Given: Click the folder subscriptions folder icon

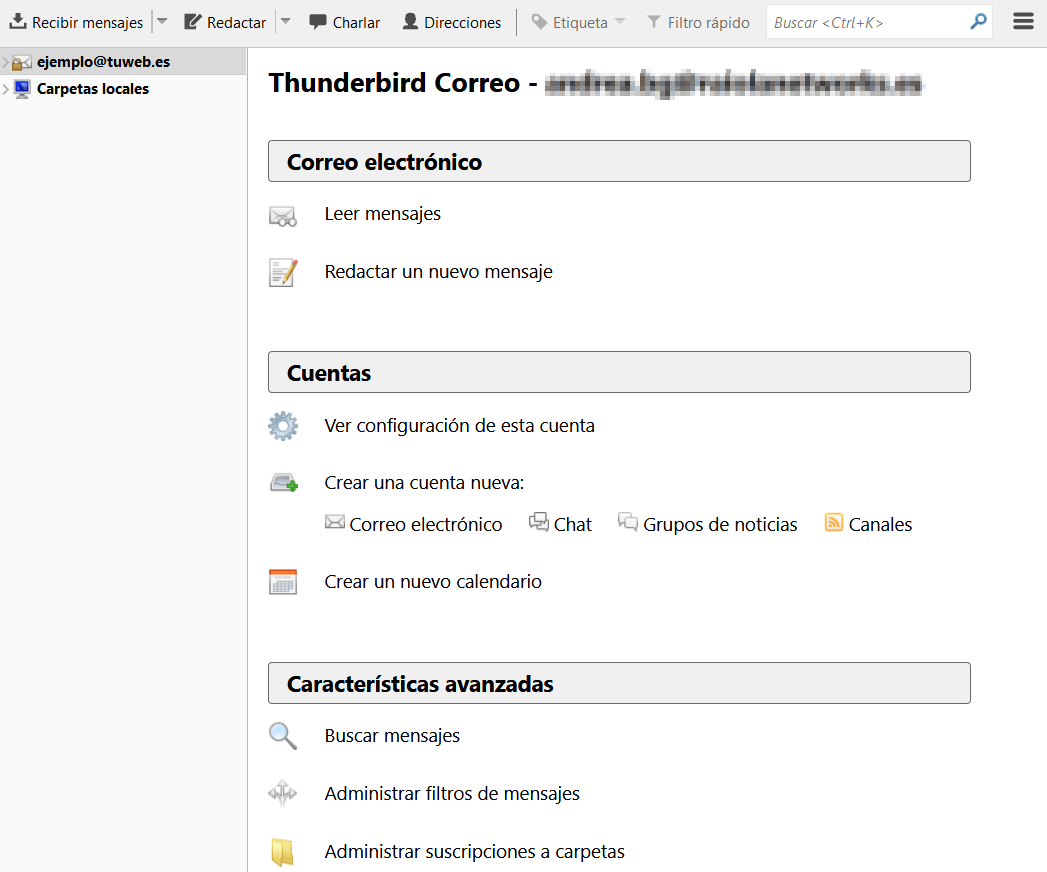Looking at the screenshot, I should (282, 852).
